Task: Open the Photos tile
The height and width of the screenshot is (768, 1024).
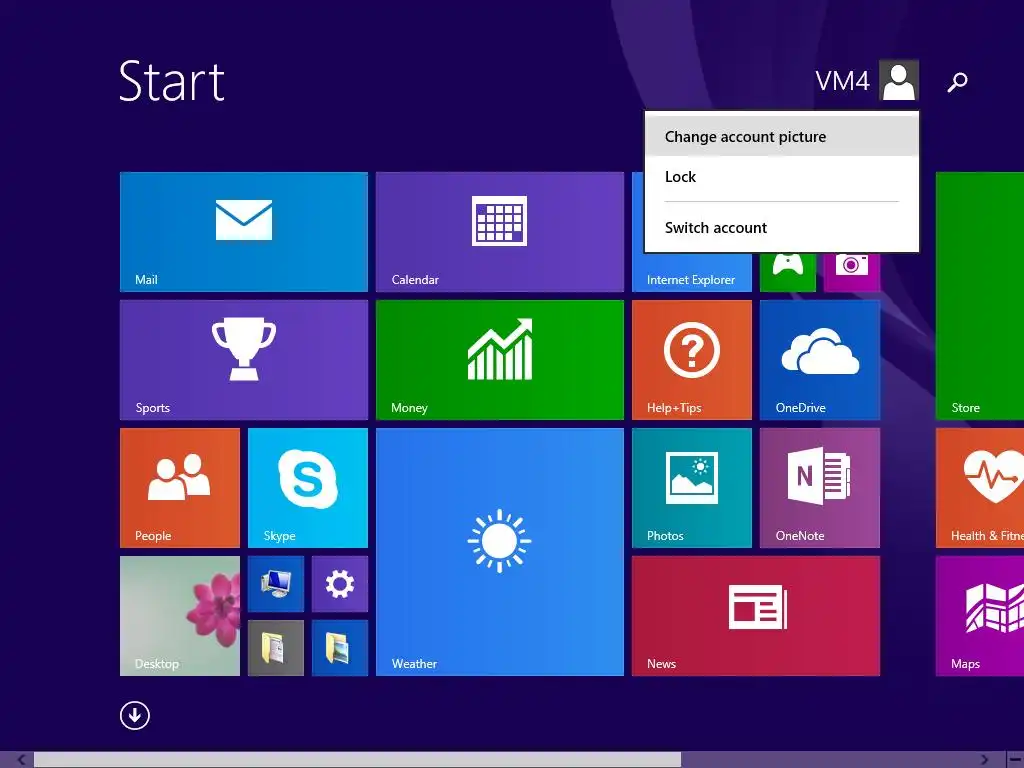Action: tap(692, 488)
